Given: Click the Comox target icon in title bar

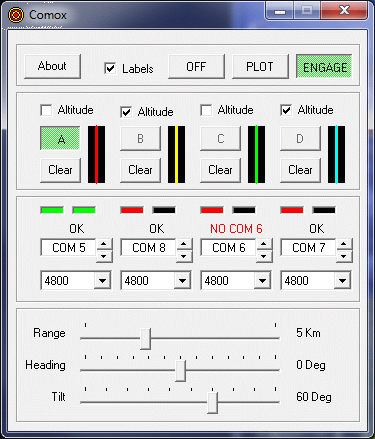Looking at the screenshot, I should tap(16, 15).
